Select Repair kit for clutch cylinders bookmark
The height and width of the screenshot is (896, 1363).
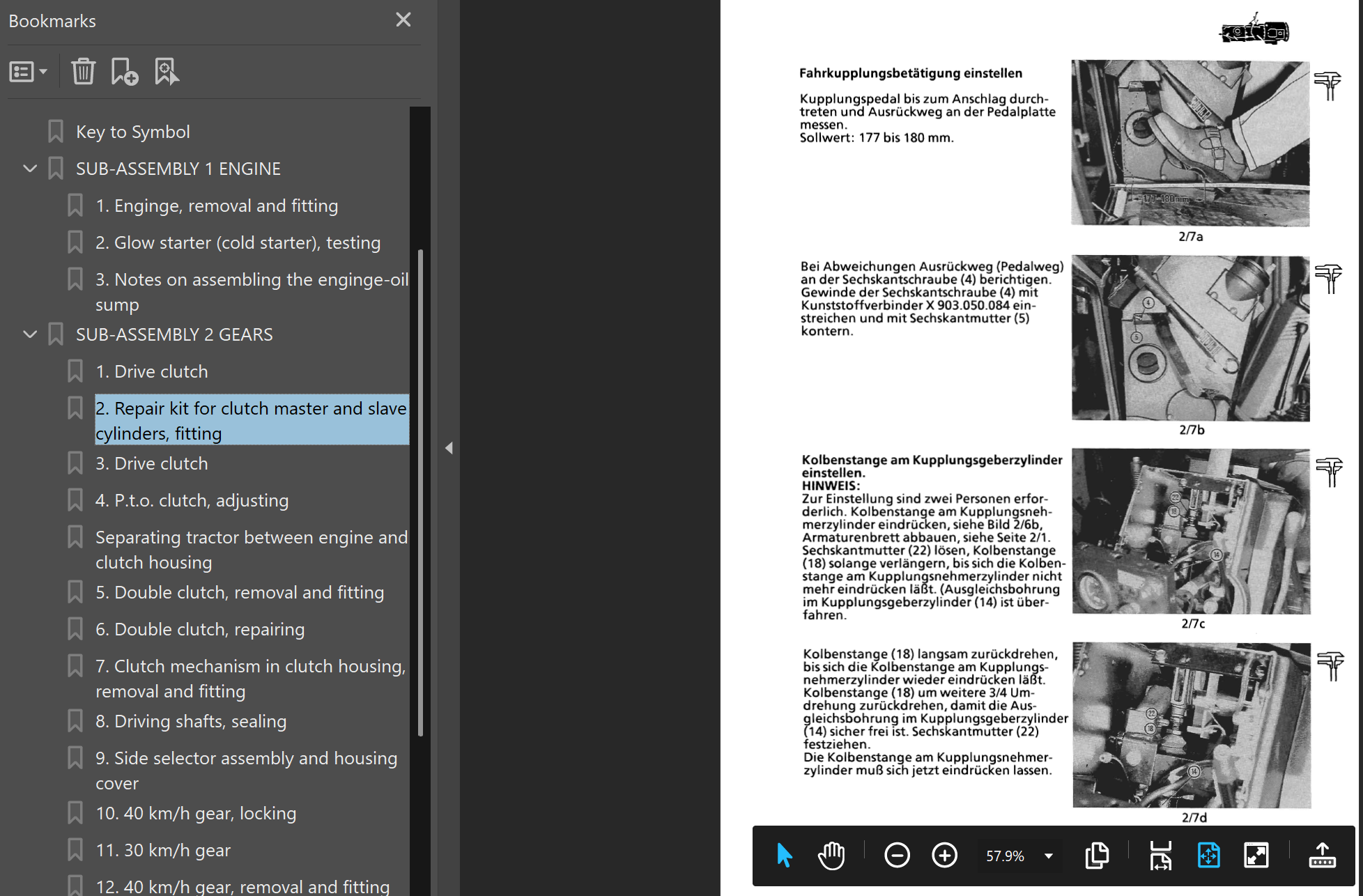pos(252,420)
